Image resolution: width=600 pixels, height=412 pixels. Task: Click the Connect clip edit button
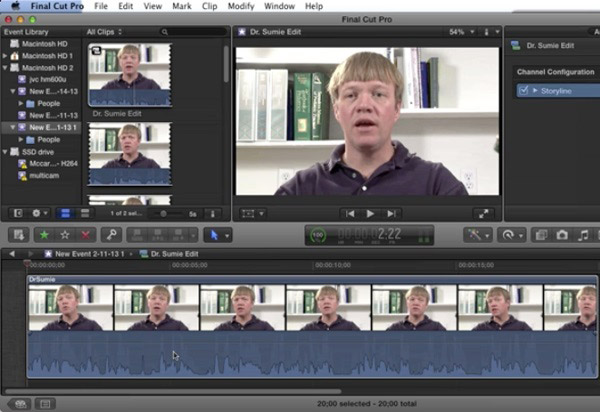pos(137,235)
